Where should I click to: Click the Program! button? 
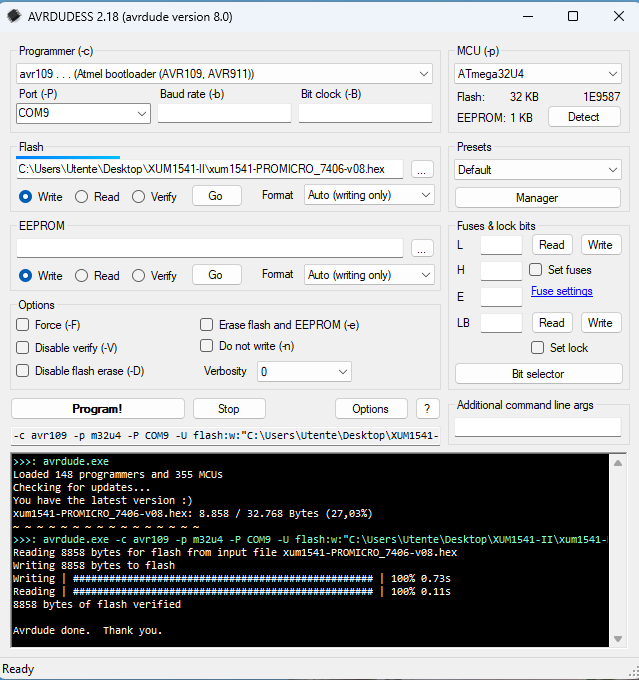pyautogui.click(x=98, y=409)
